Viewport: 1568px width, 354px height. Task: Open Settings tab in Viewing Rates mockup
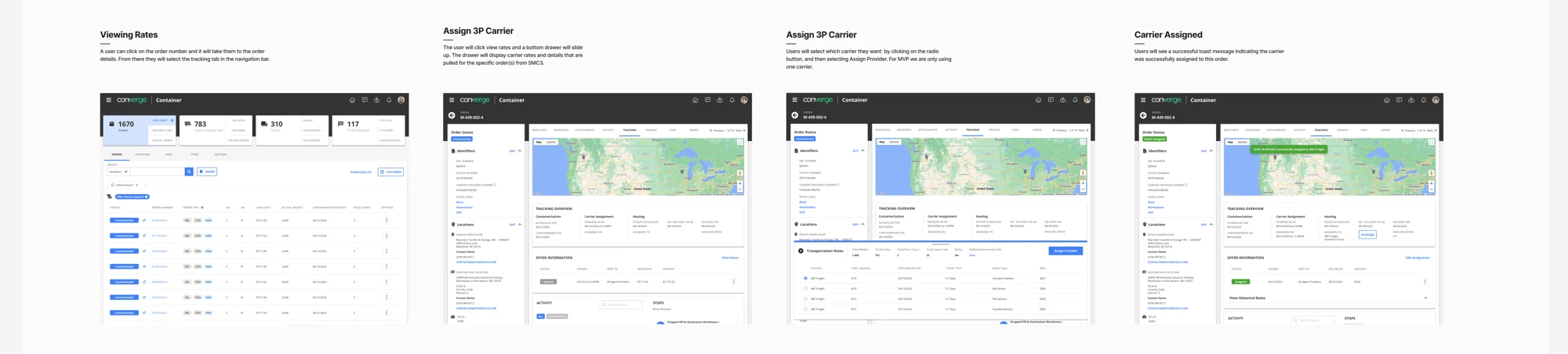pos(220,154)
